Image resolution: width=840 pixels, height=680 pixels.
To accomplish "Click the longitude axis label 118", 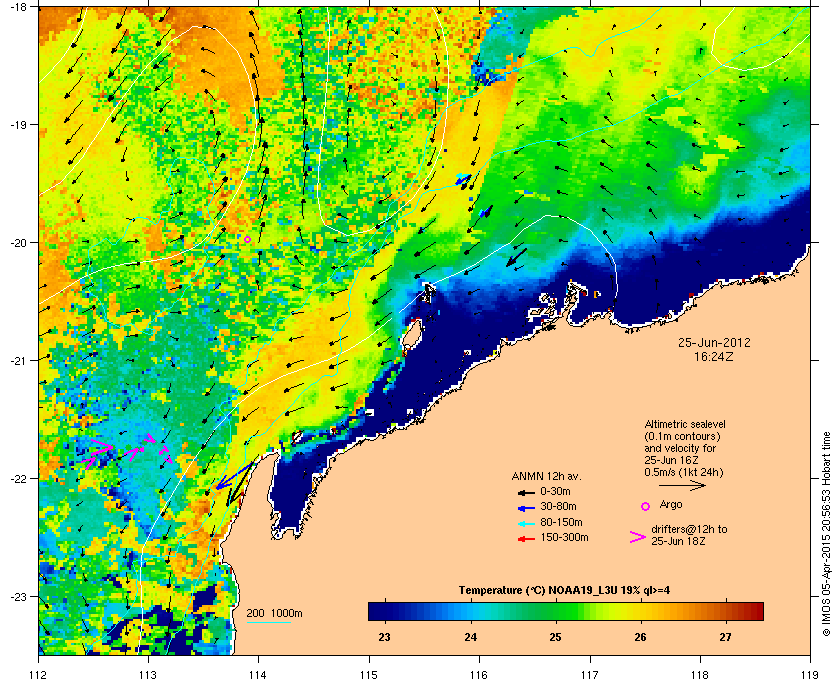I will [700, 674].
